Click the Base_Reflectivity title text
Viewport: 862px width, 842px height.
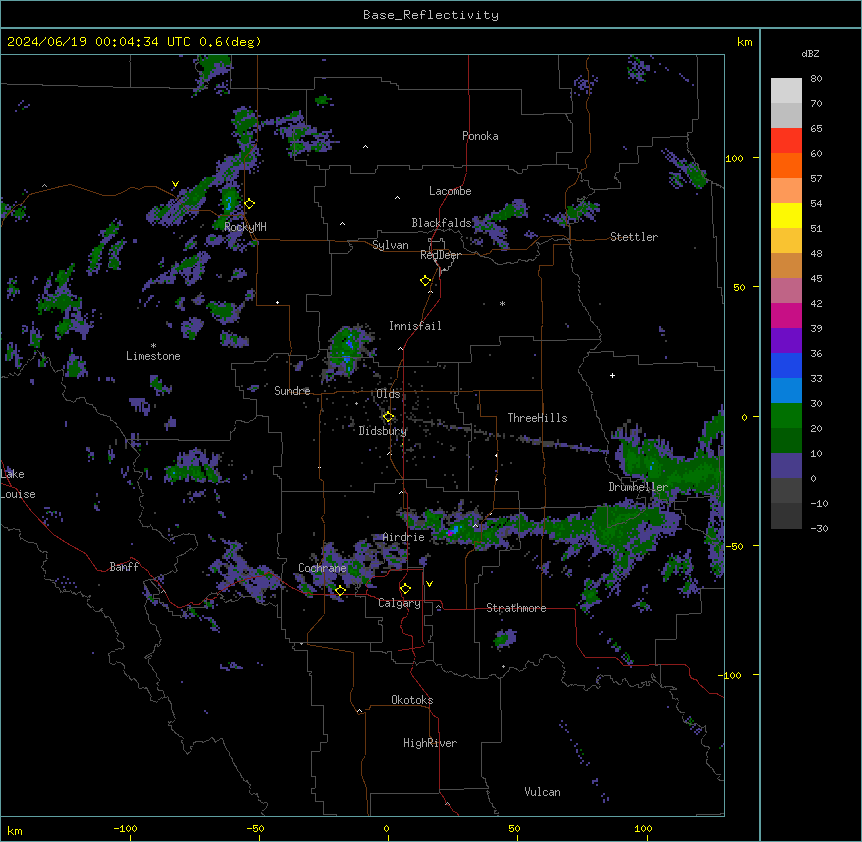click(x=430, y=15)
